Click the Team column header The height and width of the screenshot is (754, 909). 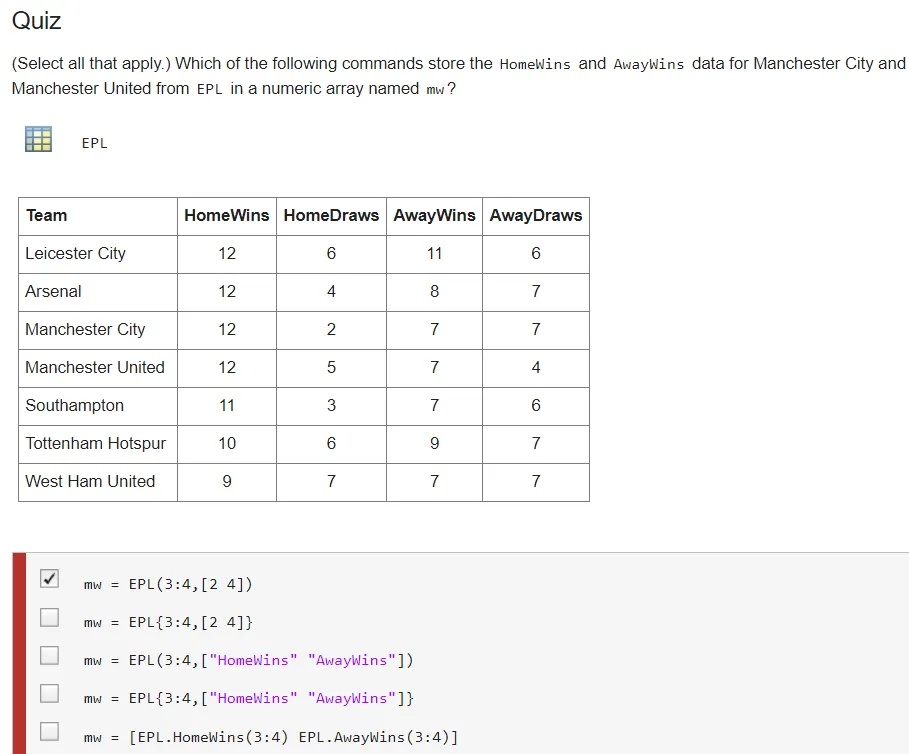[x=47, y=215]
